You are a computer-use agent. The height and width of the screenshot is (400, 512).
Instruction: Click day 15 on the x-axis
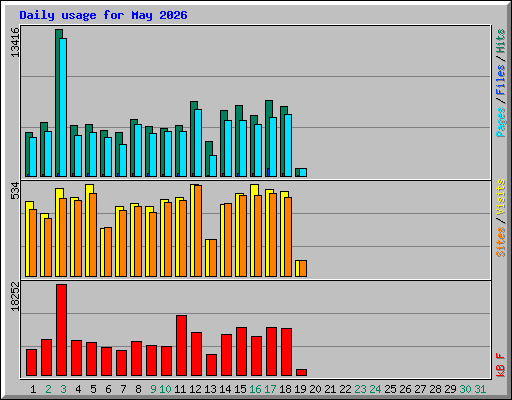tap(240, 389)
